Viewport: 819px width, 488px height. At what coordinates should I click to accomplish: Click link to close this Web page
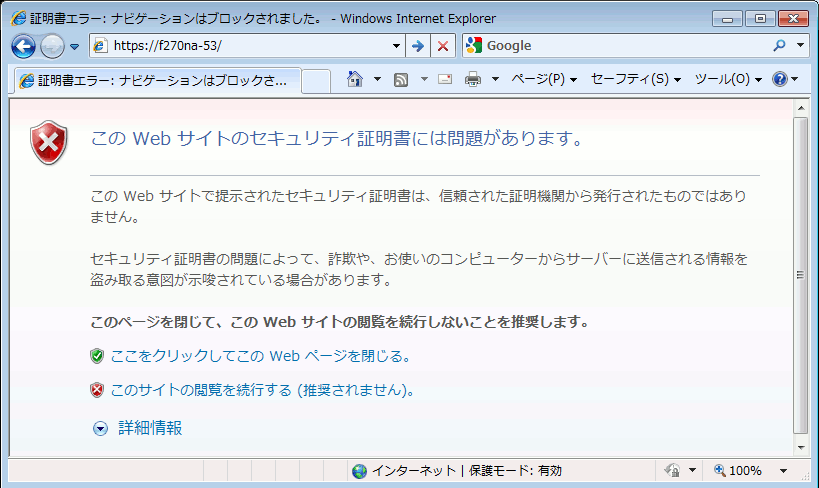click(260, 355)
